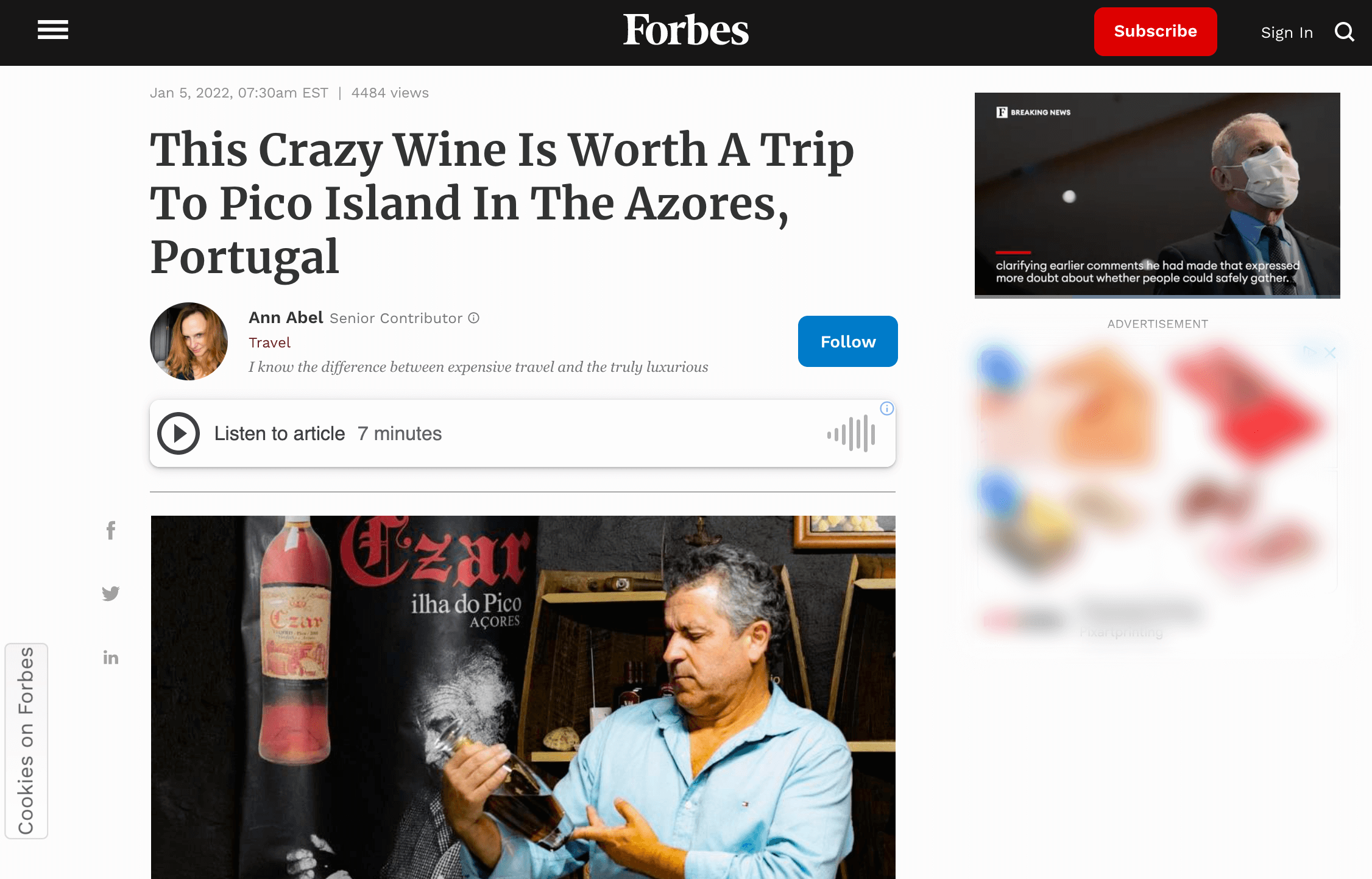Screen dimensions: 1372x879
Task: Open the Sign In link
Action: tap(1287, 32)
